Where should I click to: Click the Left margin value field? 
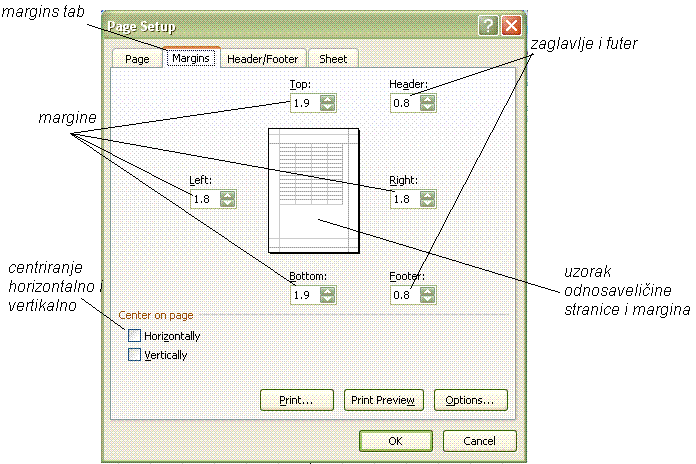[204, 199]
